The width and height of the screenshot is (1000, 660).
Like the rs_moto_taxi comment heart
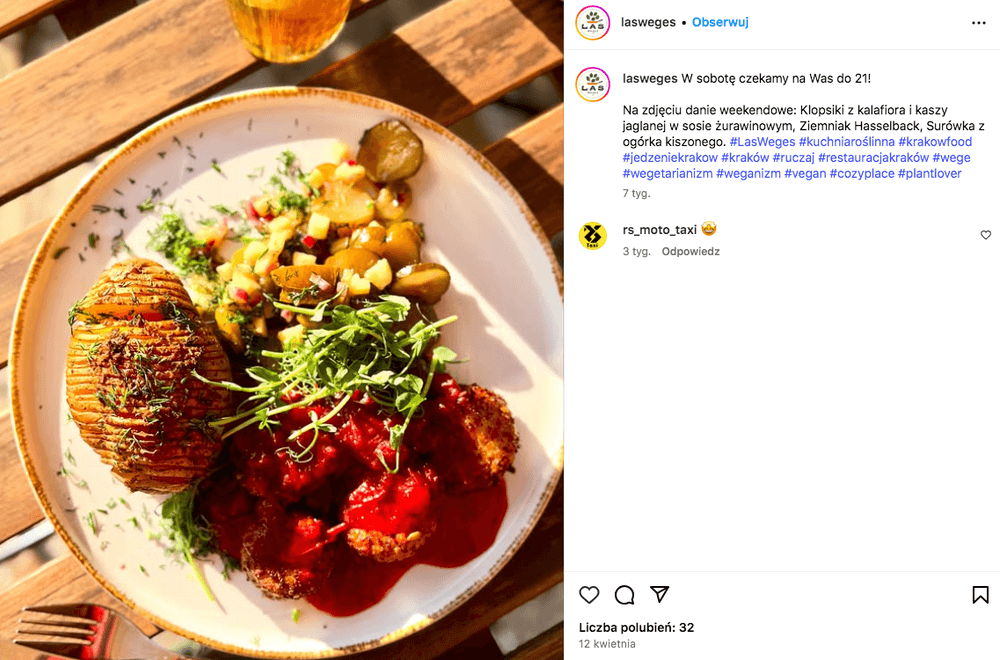coord(985,235)
